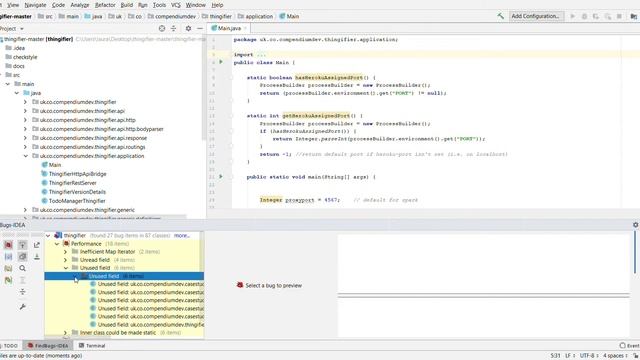Select ThingifierVersionDetails in the Project tree
The height and width of the screenshot is (360, 640).
77,192
